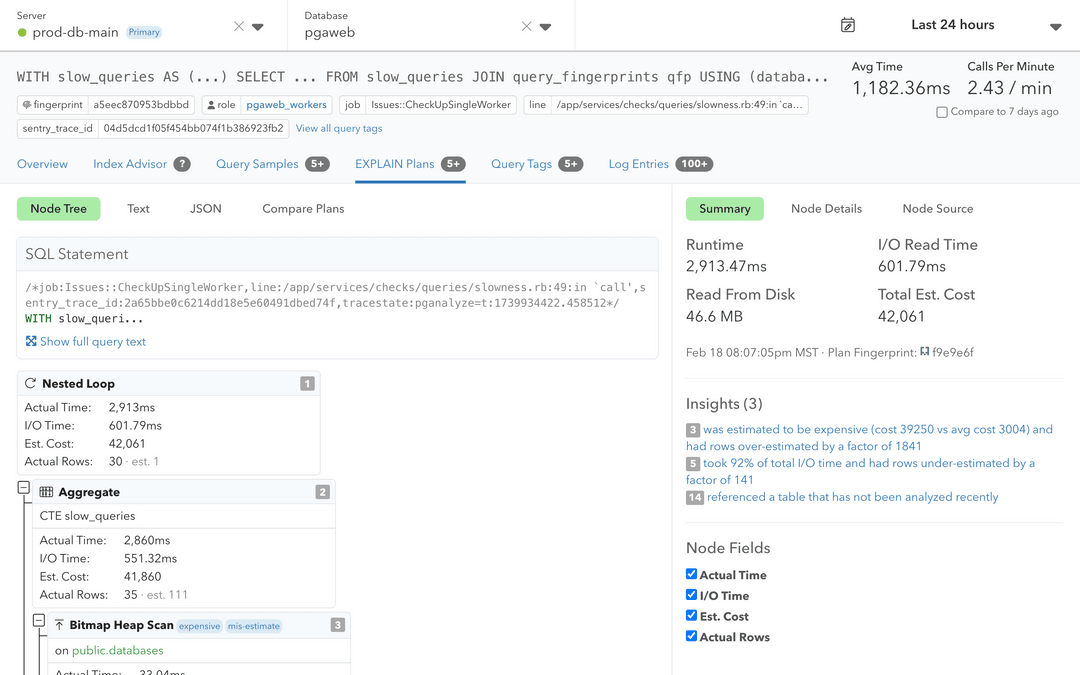Click View all query tags link
Screen dimensions: 1080x675
point(339,128)
